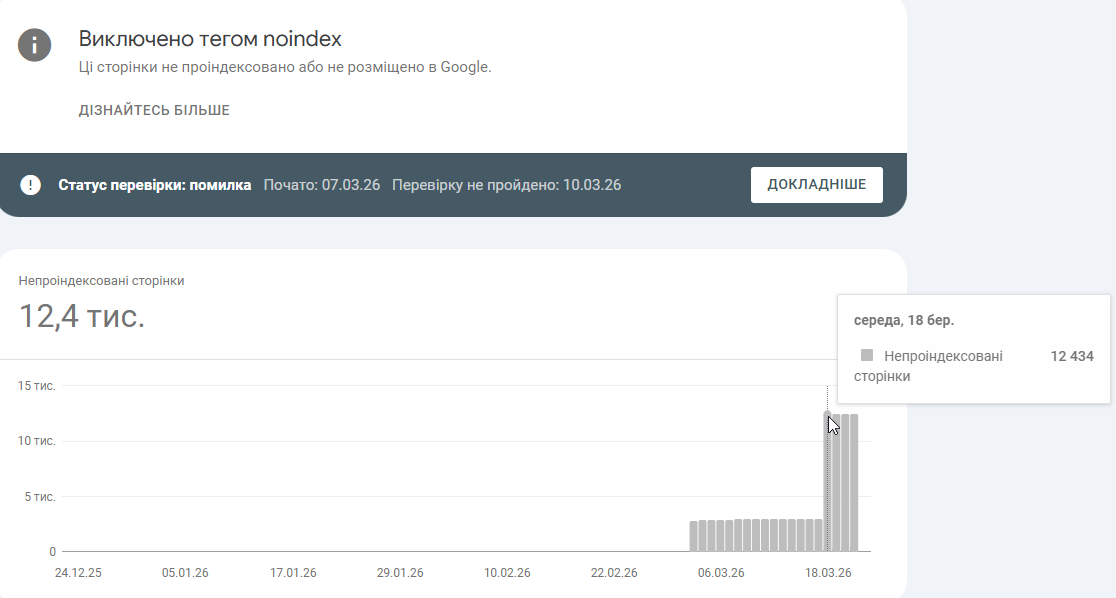This screenshot has width=1116, height=598.
Task: Click the 'Статус перевірки: помилка' text
Action: click(155, 185)
